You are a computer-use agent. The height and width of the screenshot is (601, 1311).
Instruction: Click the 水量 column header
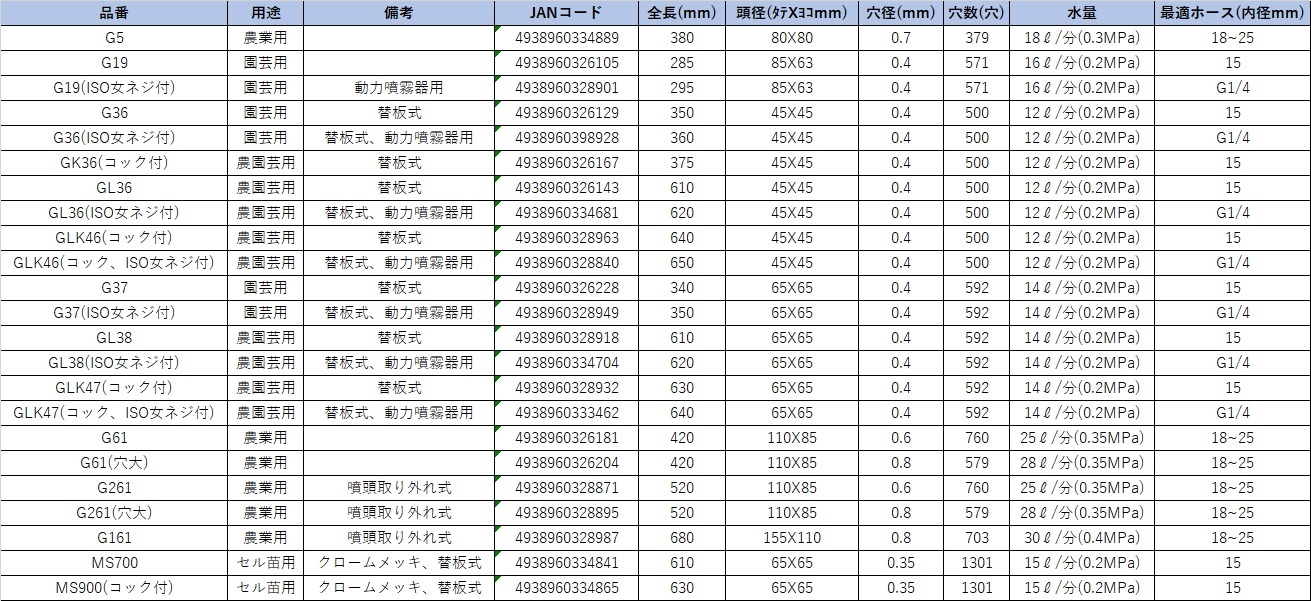tap(1081, 13)
